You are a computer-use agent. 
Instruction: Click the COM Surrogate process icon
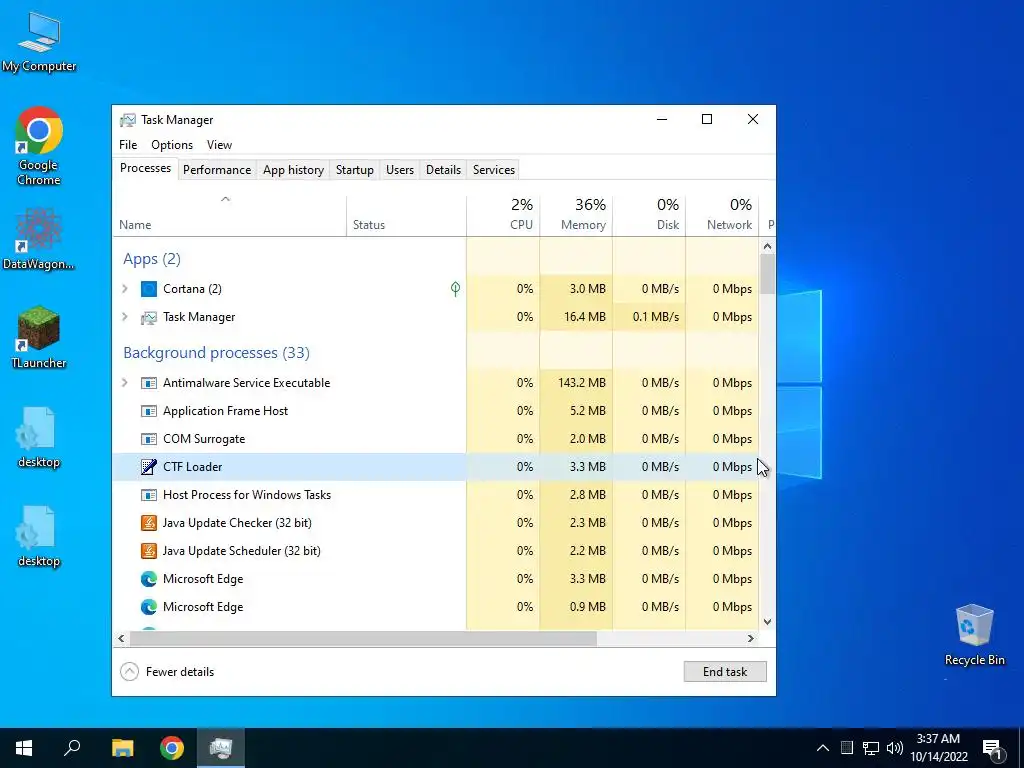[x=149, y=440]
